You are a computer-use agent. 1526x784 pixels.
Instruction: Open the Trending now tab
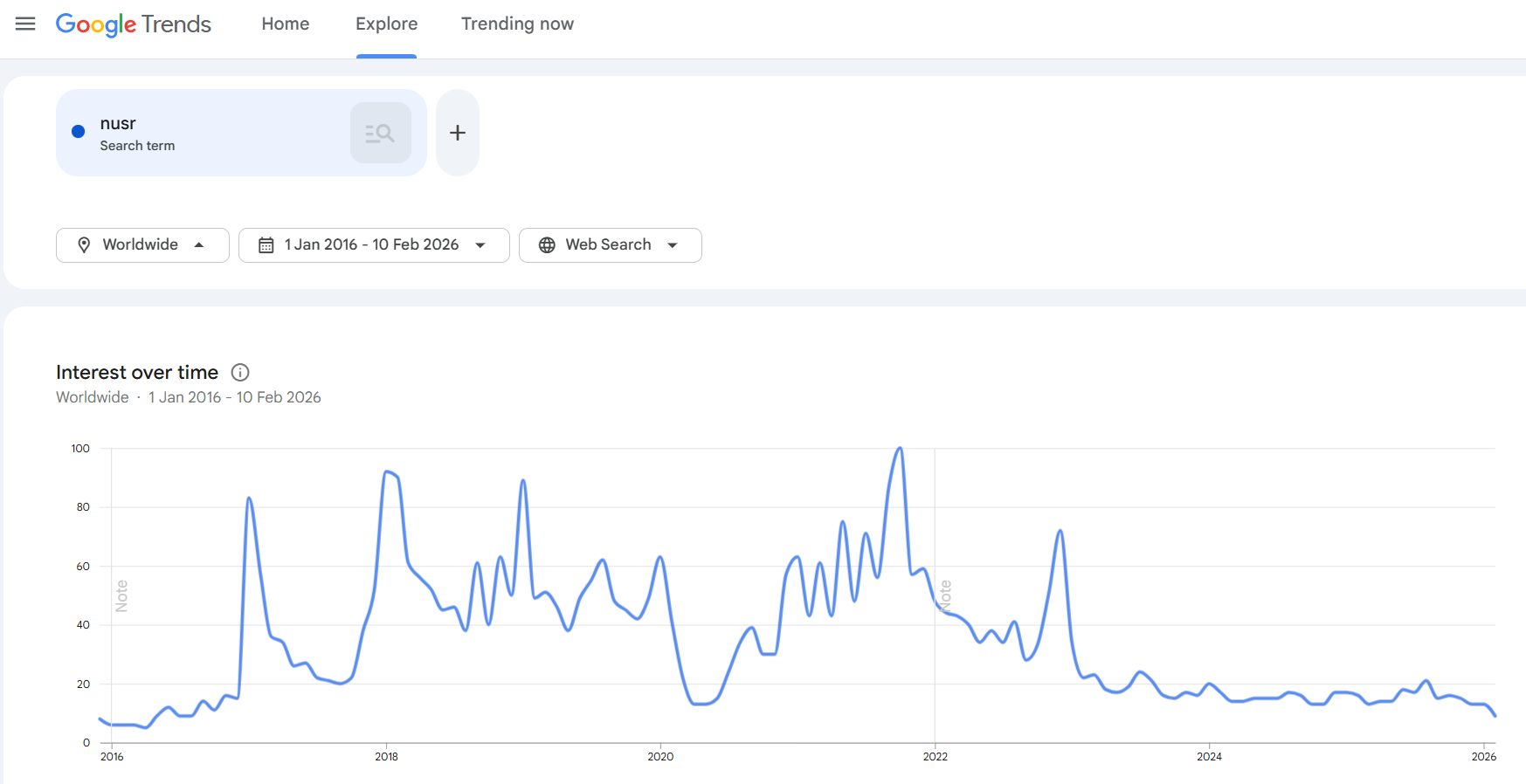pos(517,24)
